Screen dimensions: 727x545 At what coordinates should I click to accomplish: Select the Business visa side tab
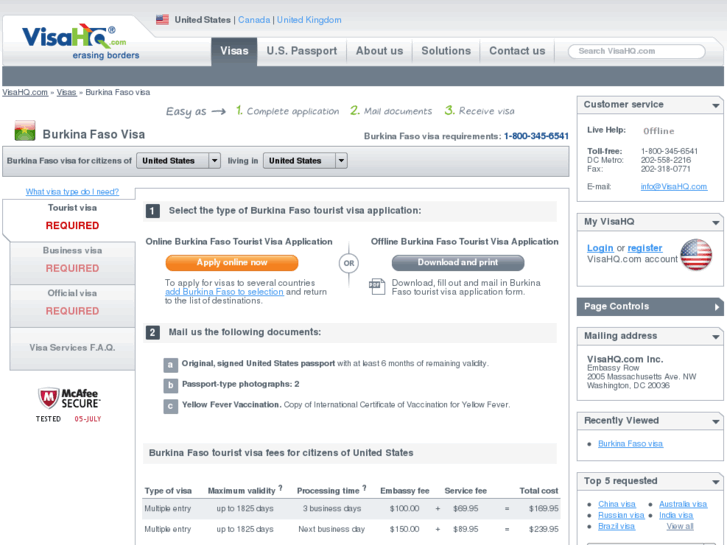[x=72, y=263]
